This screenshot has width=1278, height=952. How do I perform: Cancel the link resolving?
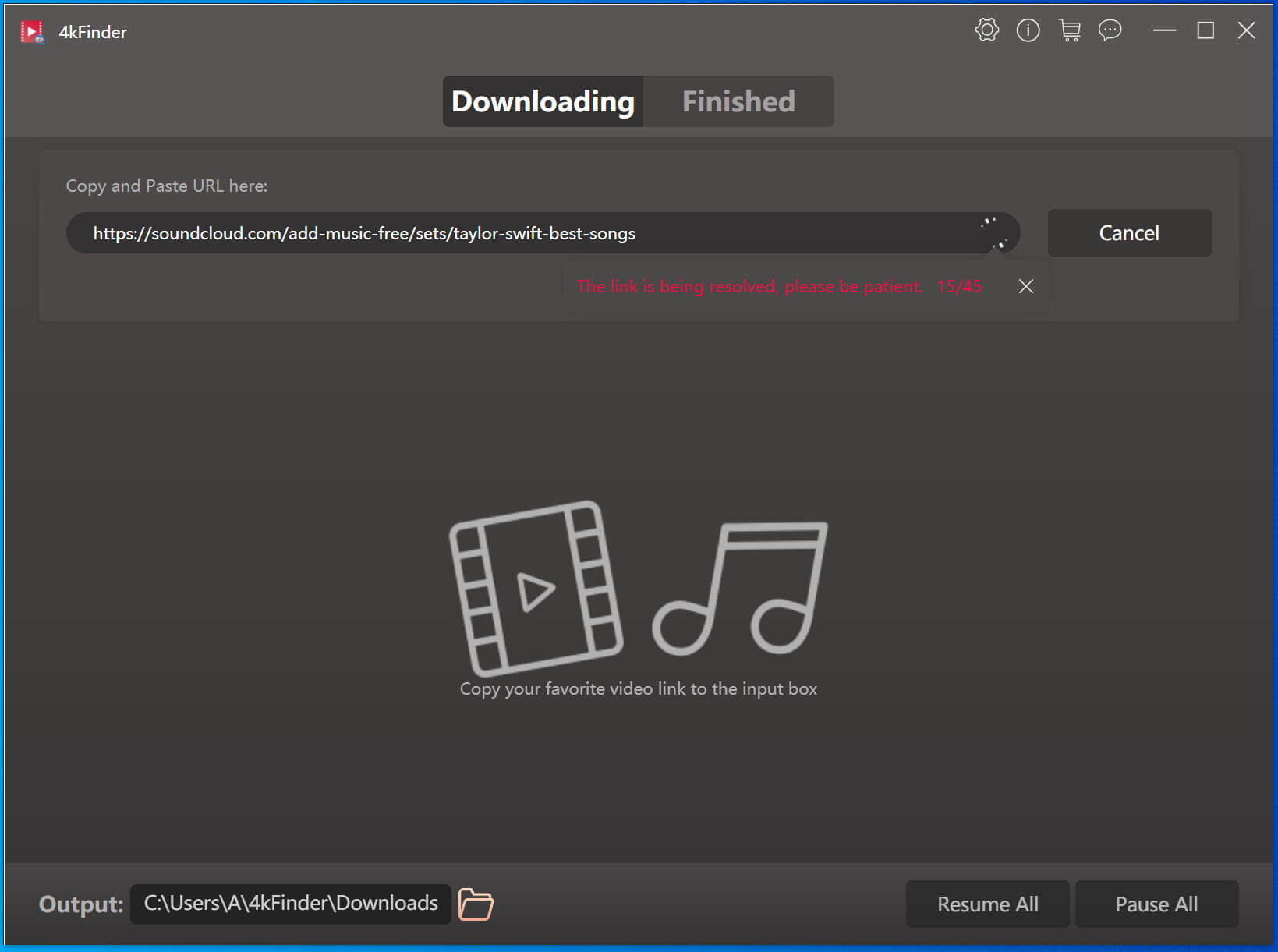[1128, 233]
